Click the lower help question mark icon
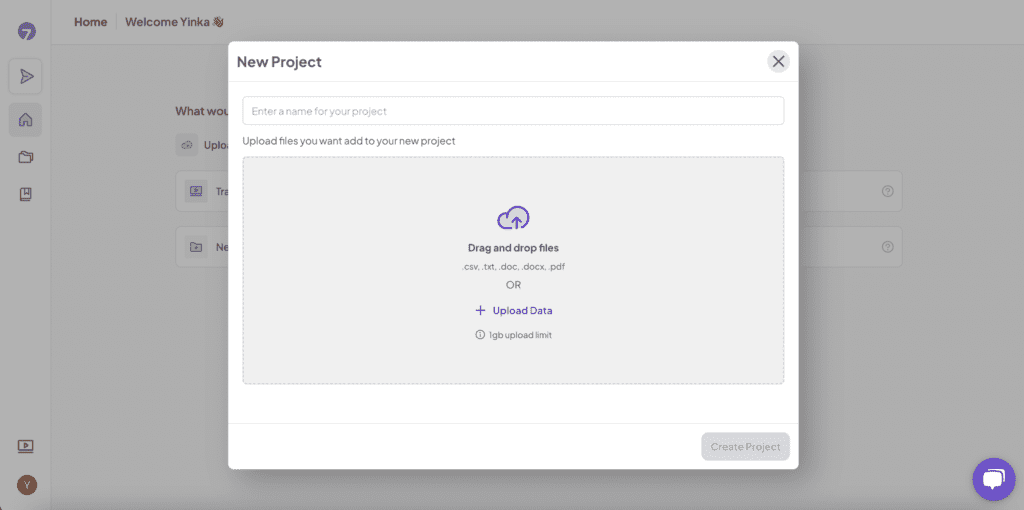The width and height of the screenshot is (1024, 510). click(x=888, y=247)
